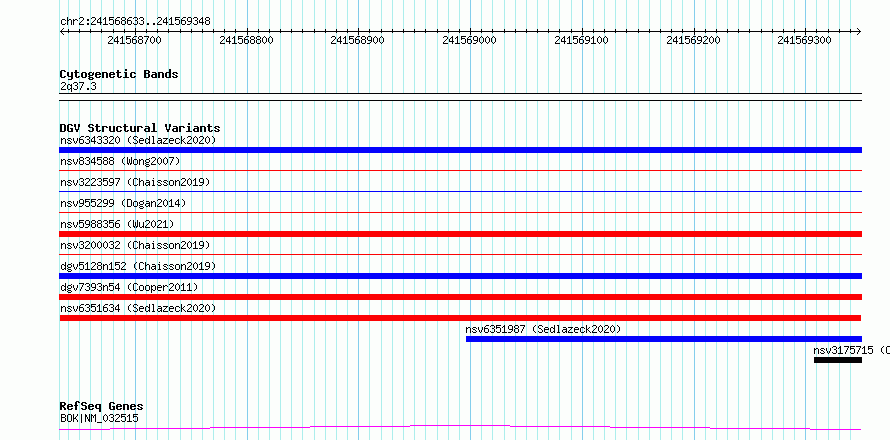Click ruler position 241569100
Image resolution: width=890 pixels, height=440 pixels.
[x=581, y=40]
